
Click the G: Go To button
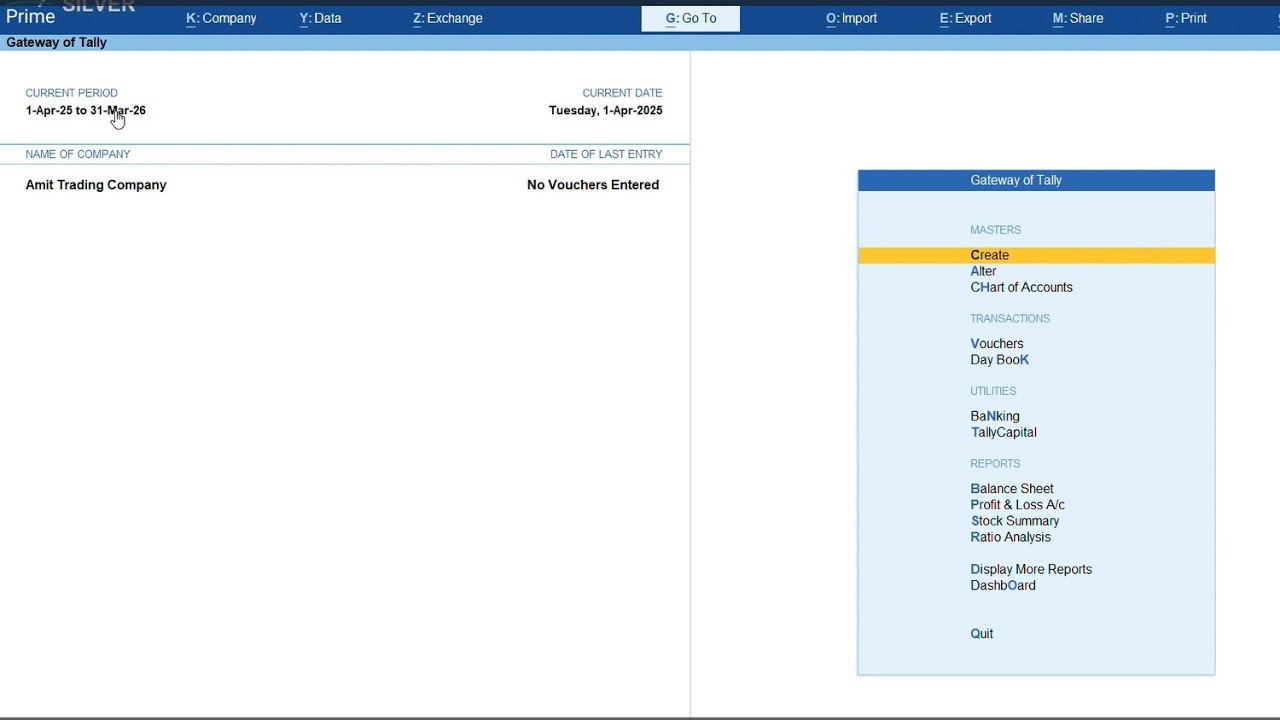tap(691, 18)
